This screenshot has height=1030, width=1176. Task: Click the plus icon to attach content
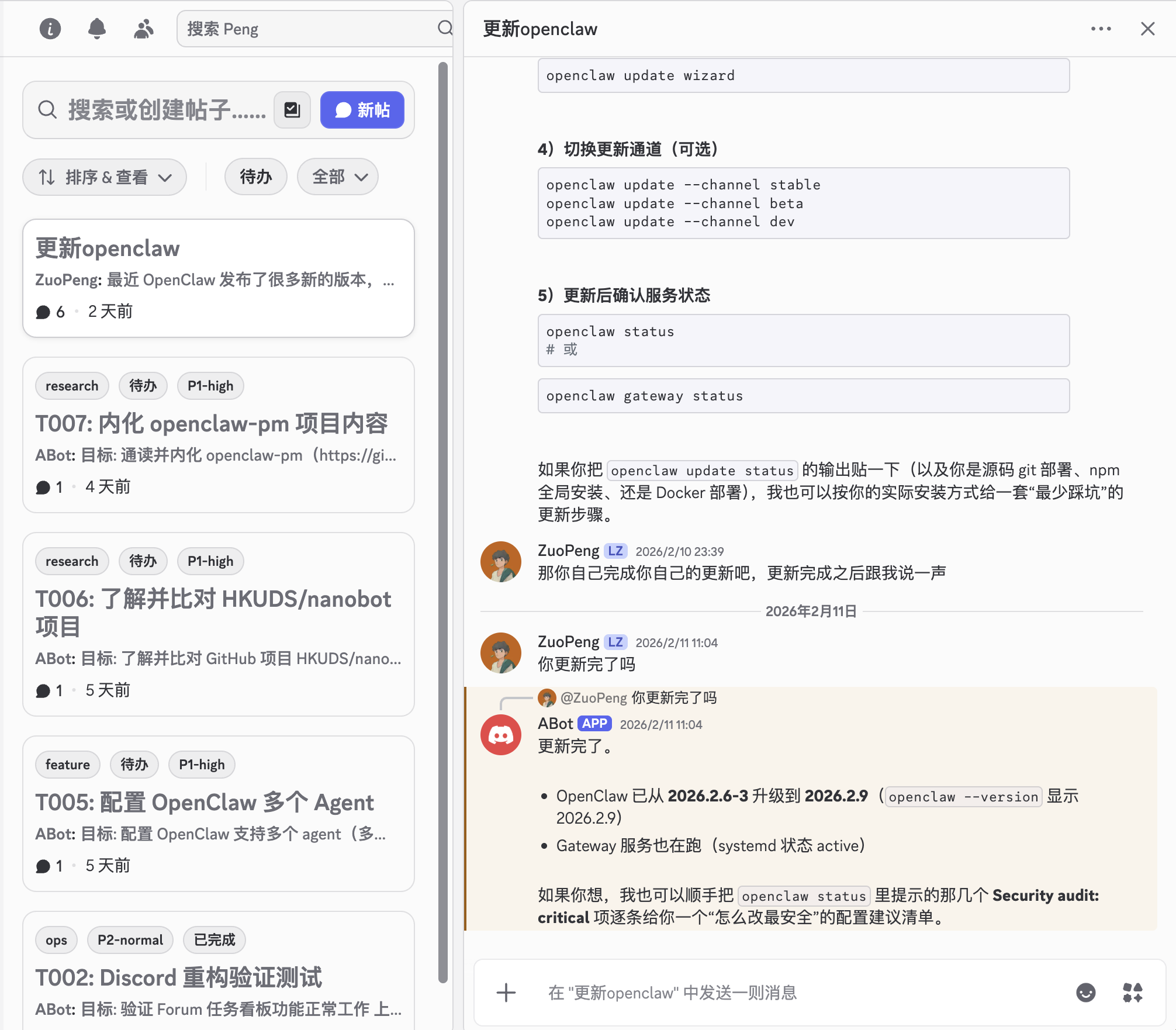pos(505,992)
